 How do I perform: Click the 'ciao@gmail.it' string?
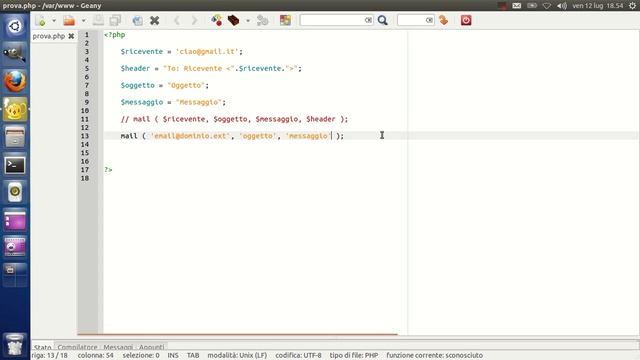(207, 51)
